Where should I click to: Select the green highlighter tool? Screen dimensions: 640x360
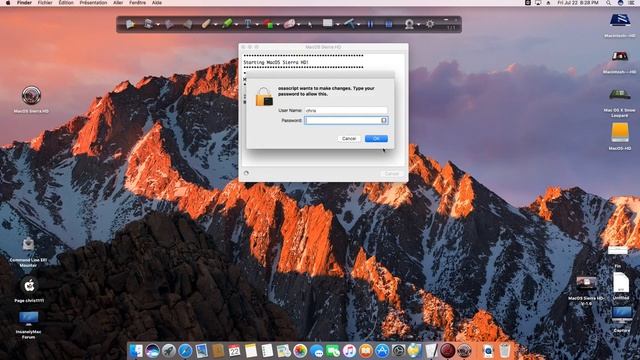click(227, 24)
